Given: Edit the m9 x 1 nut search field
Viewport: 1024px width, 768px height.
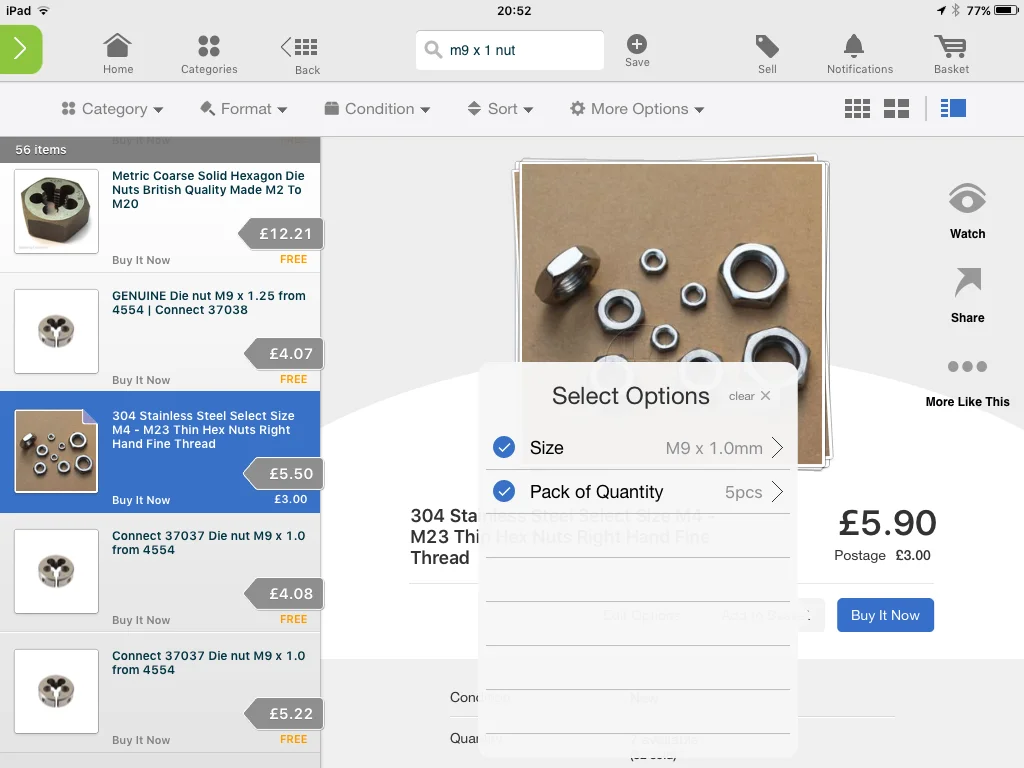Looking at the screenshot, I should pos(509,50).
